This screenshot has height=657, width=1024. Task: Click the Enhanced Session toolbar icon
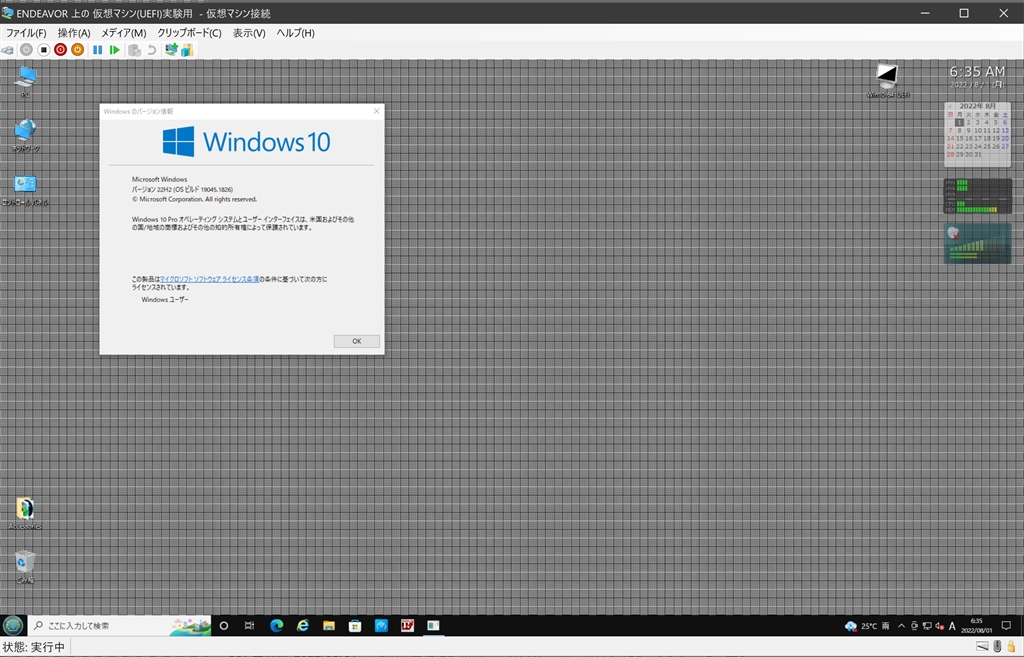pyautogui.click(x=171, y=50)
